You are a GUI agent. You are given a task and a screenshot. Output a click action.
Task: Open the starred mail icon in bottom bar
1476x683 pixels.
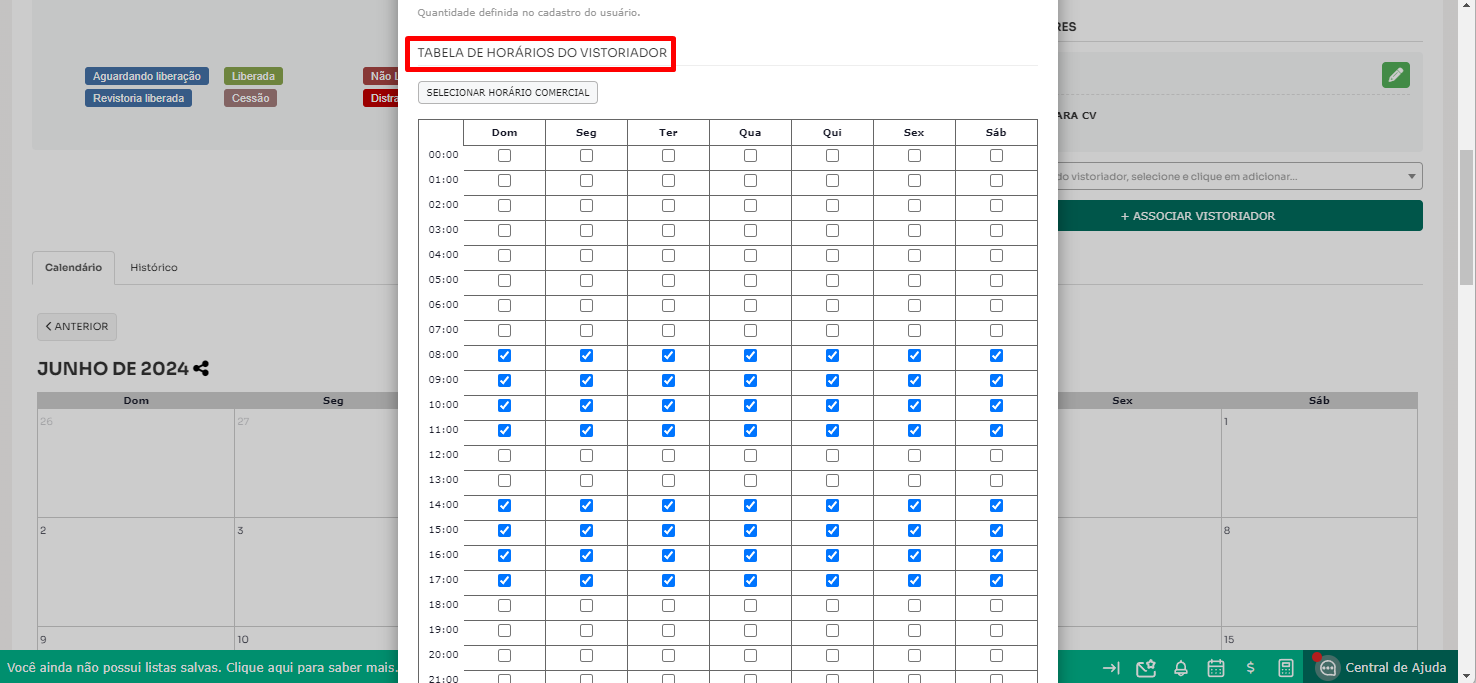pos(1146,668)
